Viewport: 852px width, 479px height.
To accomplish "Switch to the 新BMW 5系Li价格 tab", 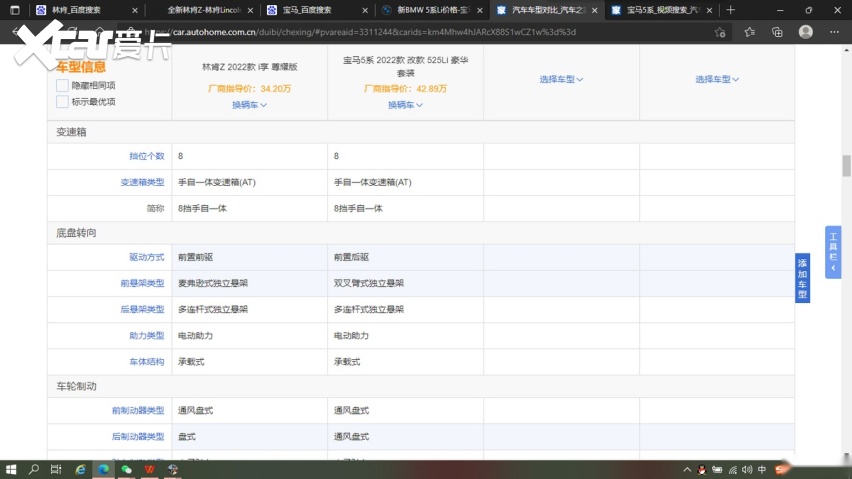I will coord(432,10).
